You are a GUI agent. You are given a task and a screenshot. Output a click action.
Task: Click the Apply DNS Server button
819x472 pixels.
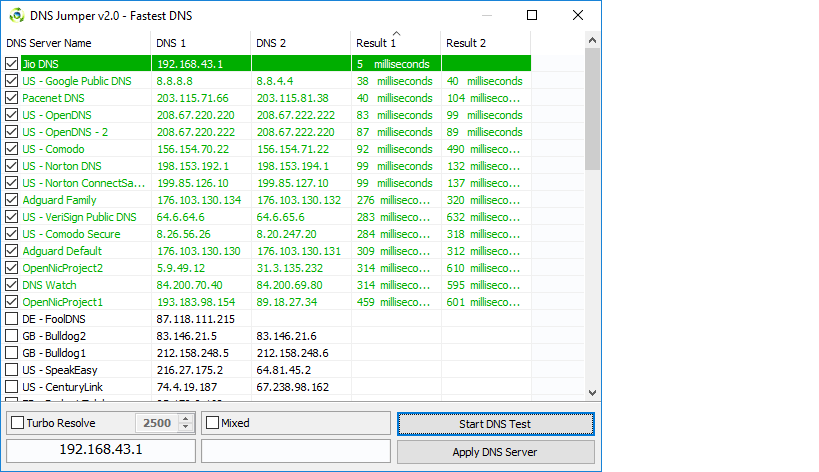click(495, 452)
